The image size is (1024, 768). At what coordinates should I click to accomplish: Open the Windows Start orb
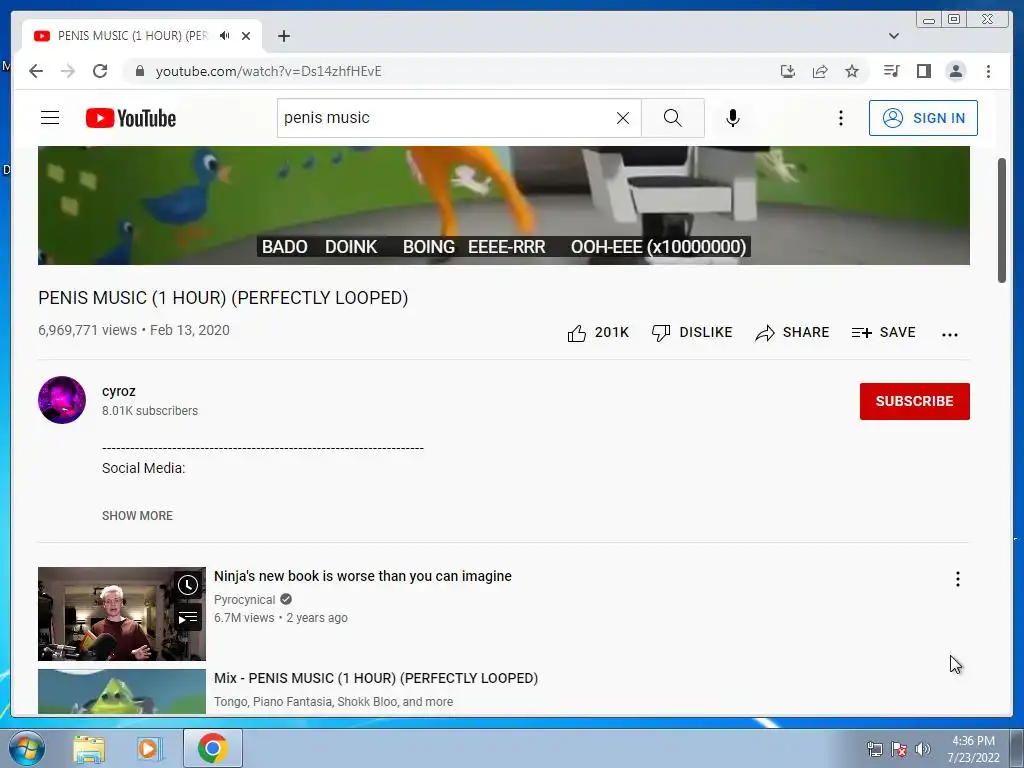point(27,748)
